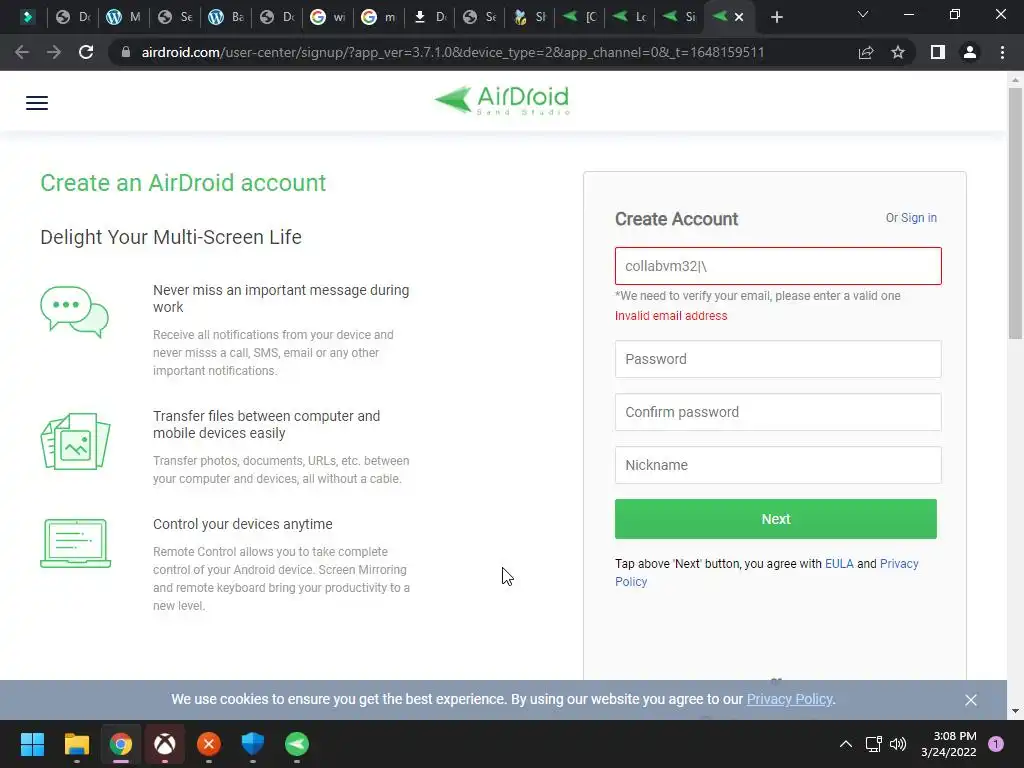Open the notification center badge

pyautogui.click(x=996, y=744)
